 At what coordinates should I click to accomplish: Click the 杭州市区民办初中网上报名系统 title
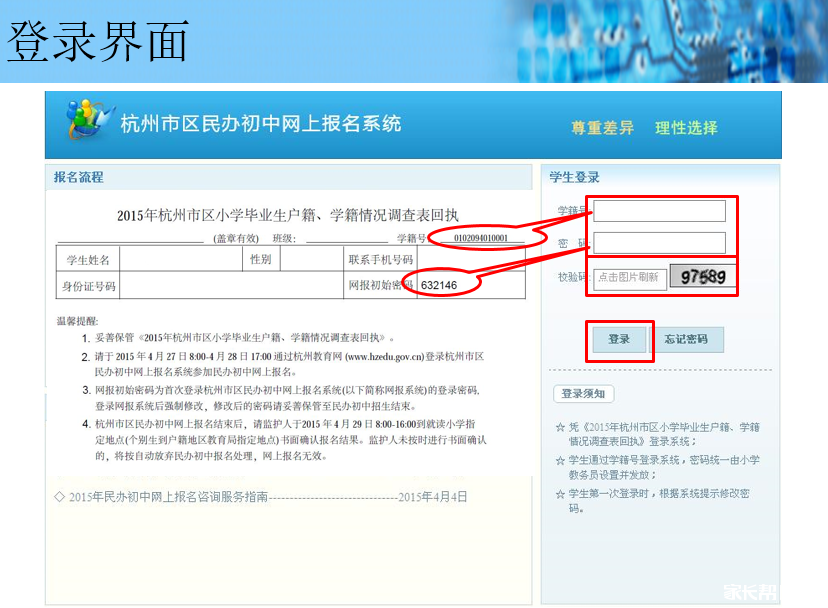coord(260,124)
